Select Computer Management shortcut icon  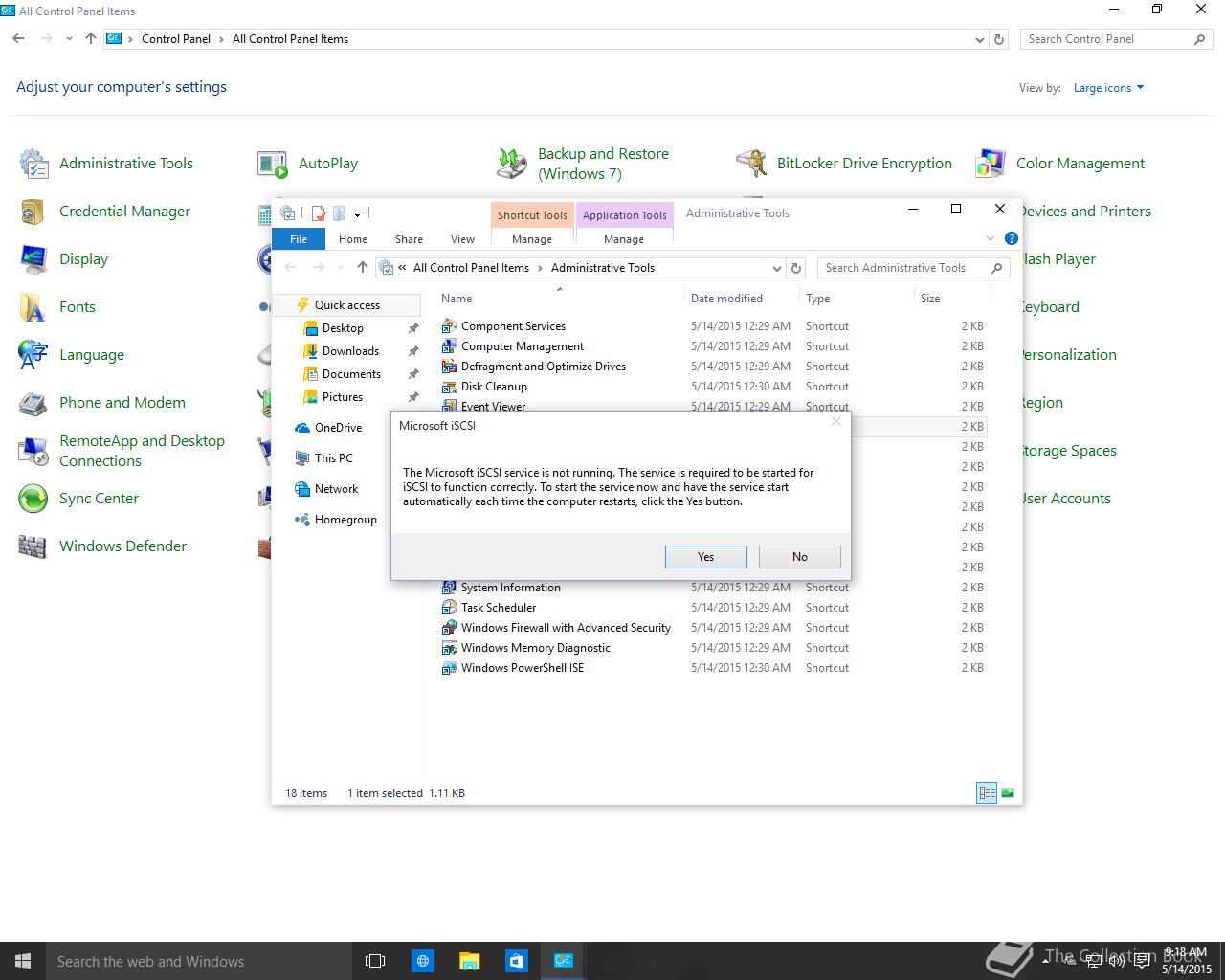click(449, 346)
